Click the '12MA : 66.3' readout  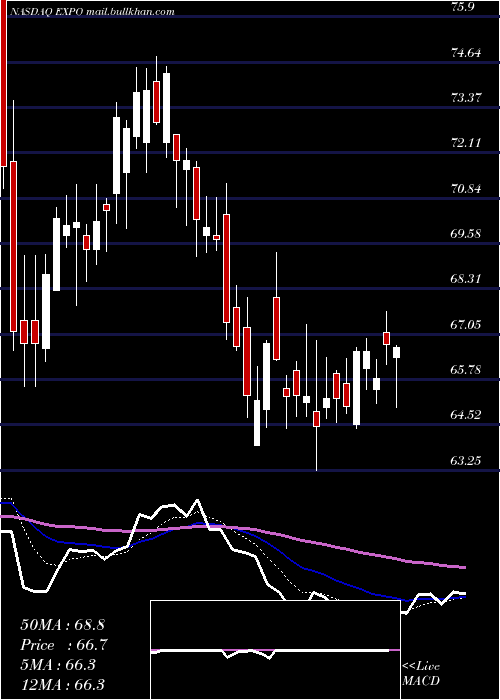click(x=63, y=684)
